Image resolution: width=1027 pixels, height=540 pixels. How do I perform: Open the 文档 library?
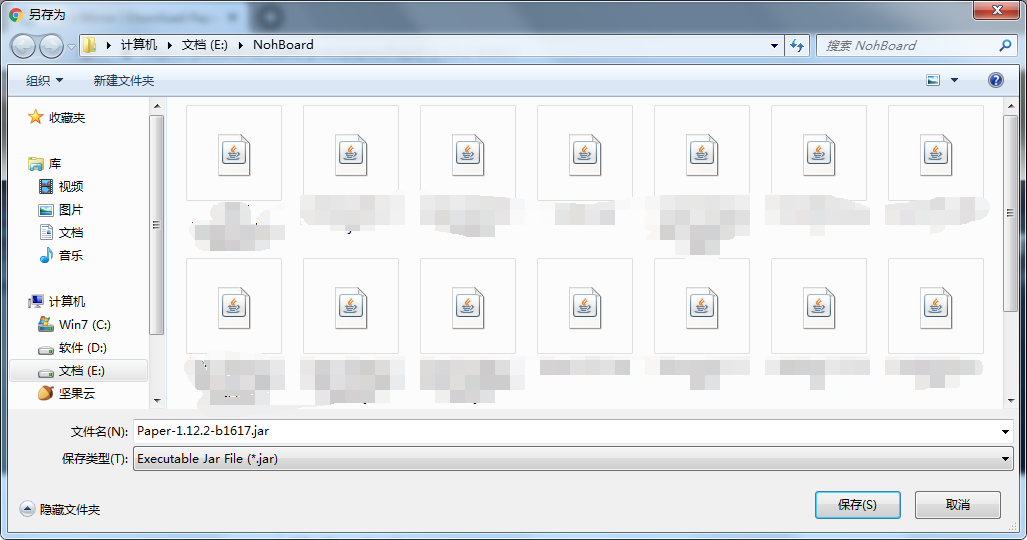tap(62, 233)
